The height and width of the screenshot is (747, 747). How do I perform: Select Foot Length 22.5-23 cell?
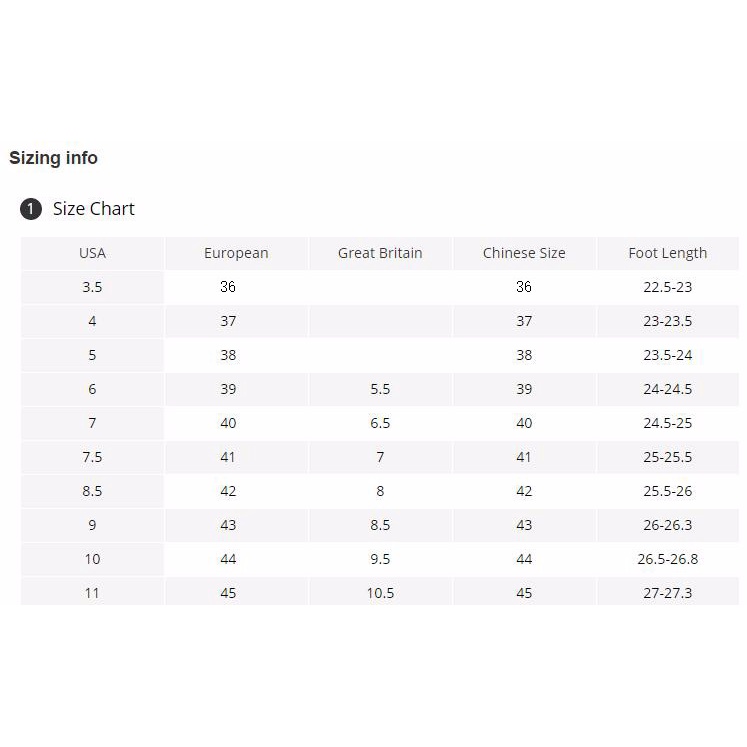668,287
